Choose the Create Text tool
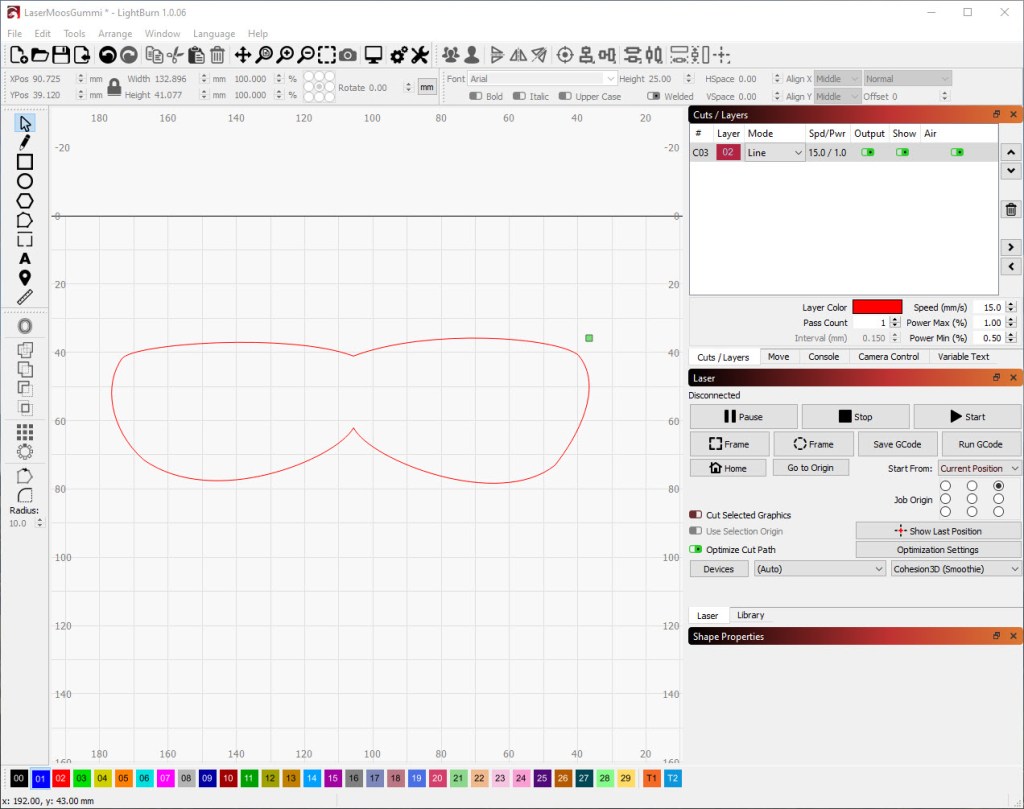 click(x=25, y=259)
